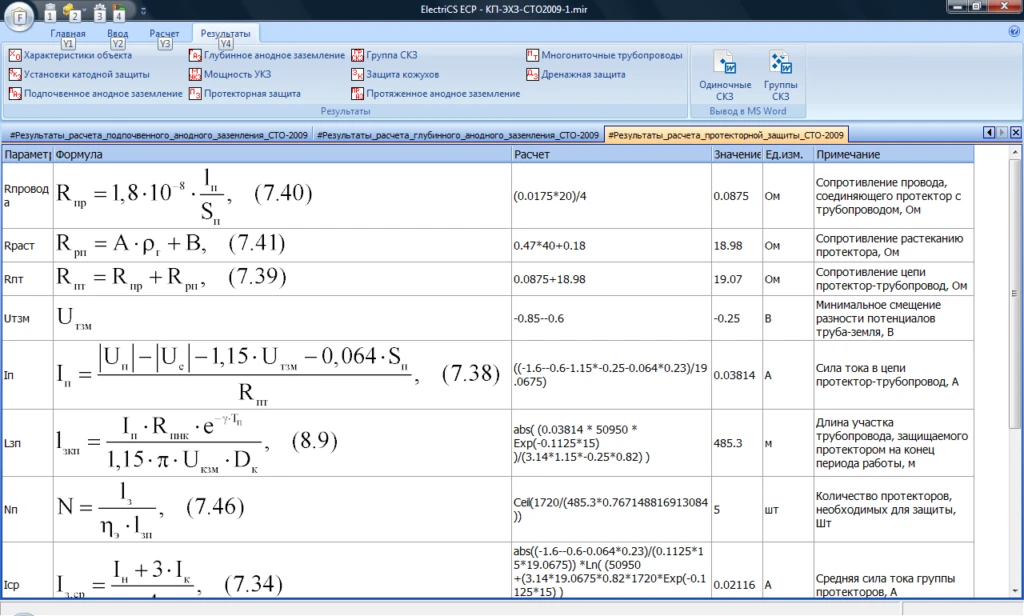Click the vertical scrollbar down arrow
Screen dimensions: 1024x616
pyautogui.click(x=1016, y=589)
